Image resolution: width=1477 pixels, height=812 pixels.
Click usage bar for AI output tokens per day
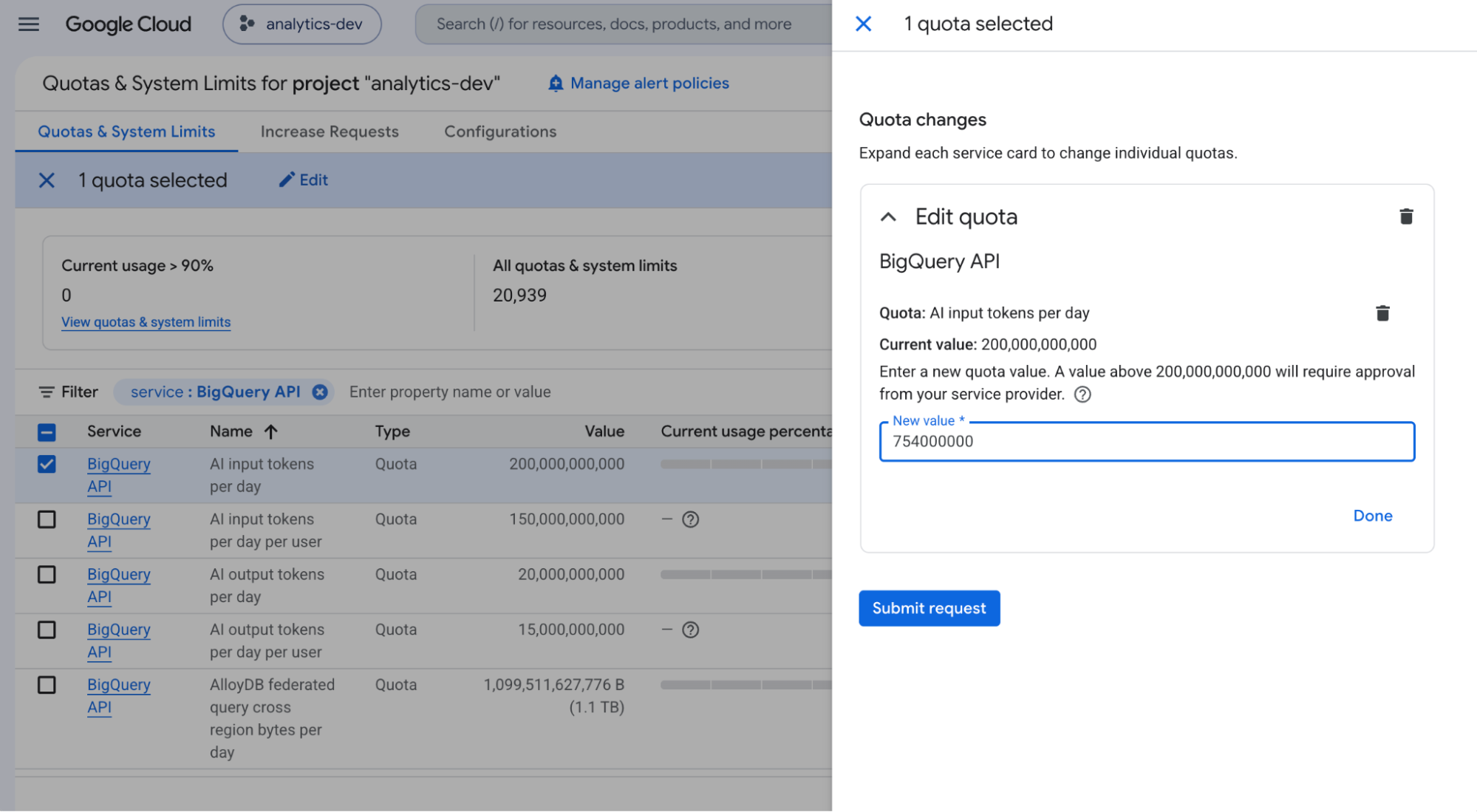coord(746,575)
